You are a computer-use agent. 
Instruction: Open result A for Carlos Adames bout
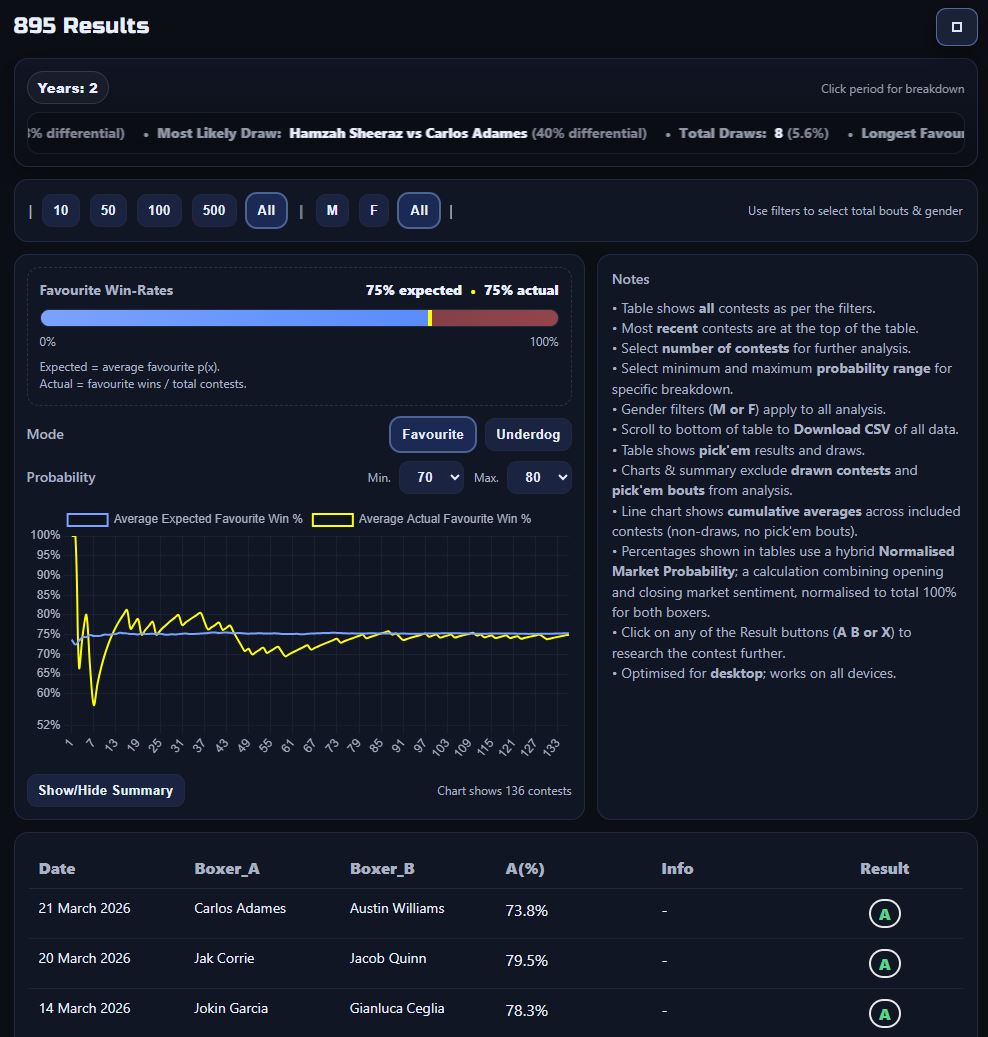[884, 914]
